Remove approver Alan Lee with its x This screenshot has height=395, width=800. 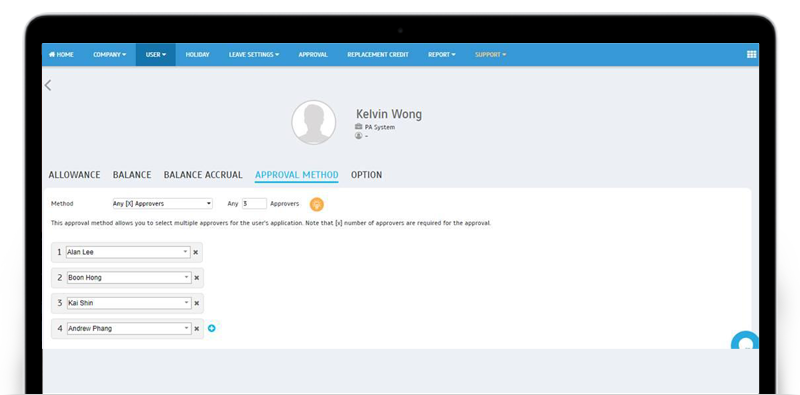point(195,252)
